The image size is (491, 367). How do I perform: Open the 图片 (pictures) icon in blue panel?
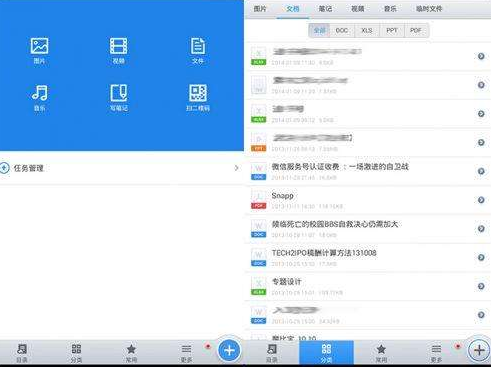39,50
